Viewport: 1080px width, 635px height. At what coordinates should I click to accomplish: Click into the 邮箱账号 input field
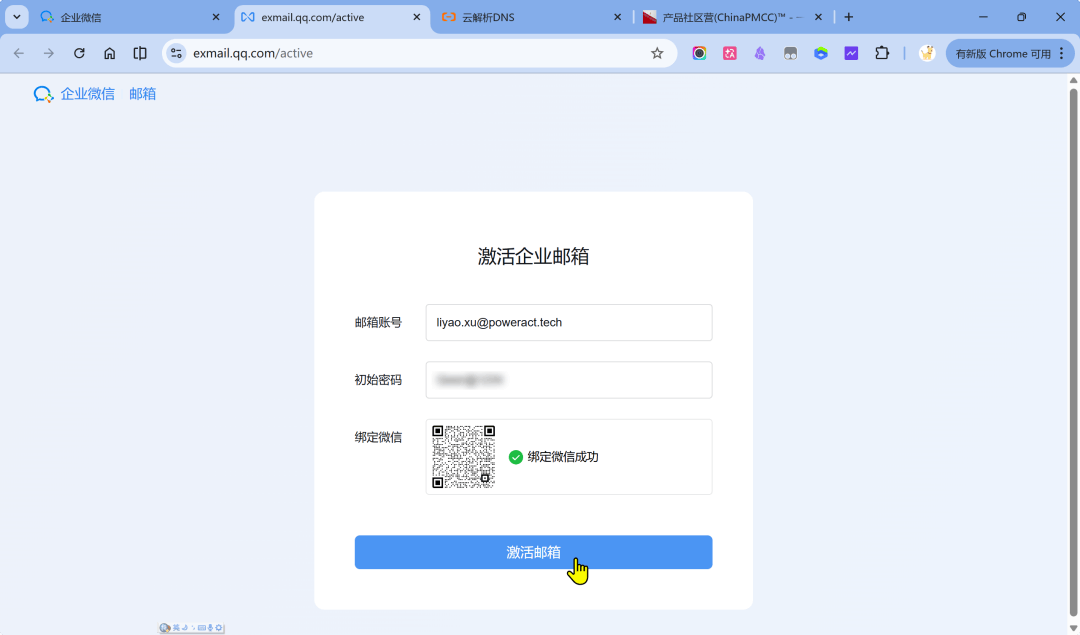click(568, 322)
